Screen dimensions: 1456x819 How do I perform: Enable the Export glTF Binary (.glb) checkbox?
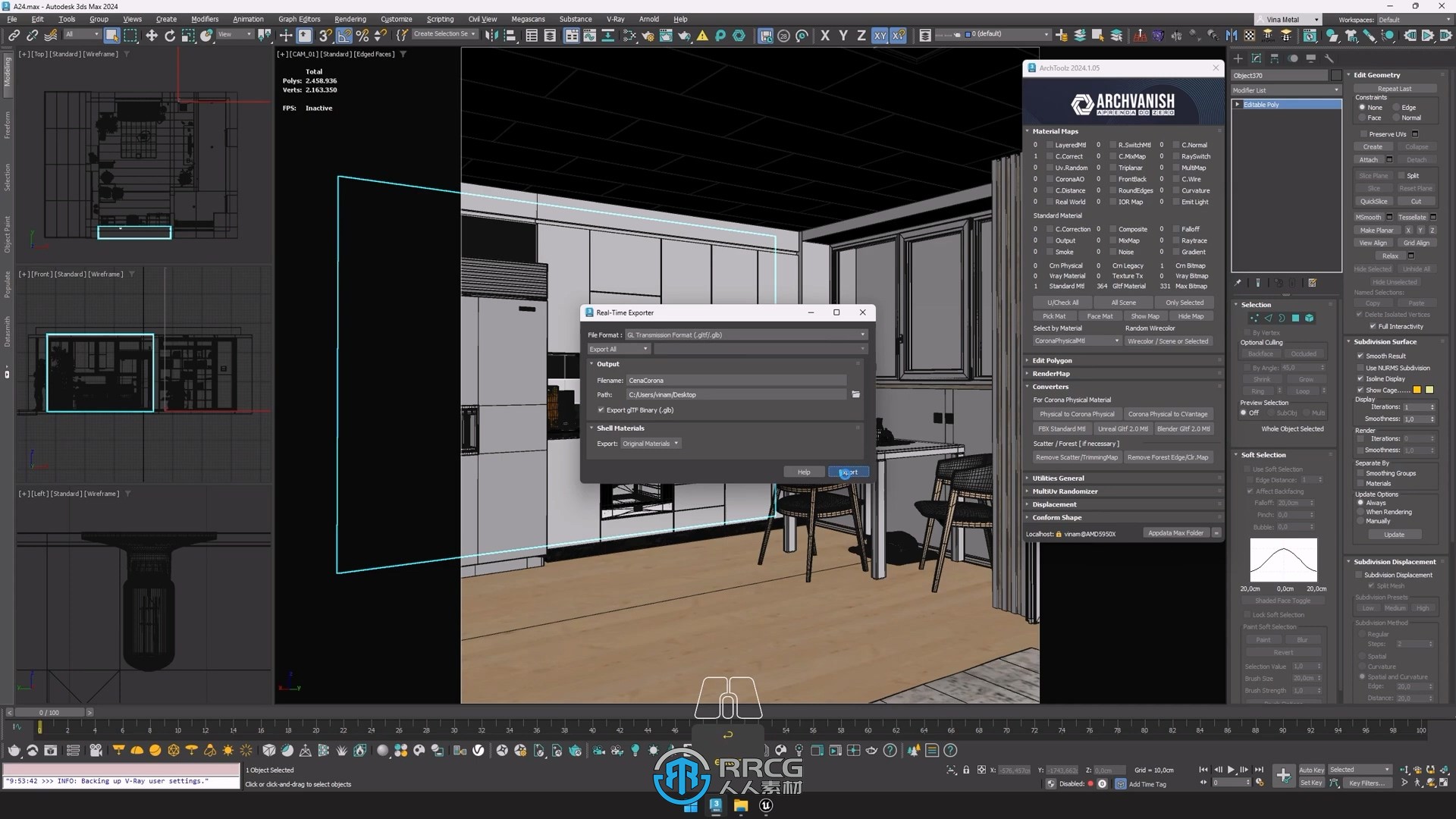click(601, 409)
